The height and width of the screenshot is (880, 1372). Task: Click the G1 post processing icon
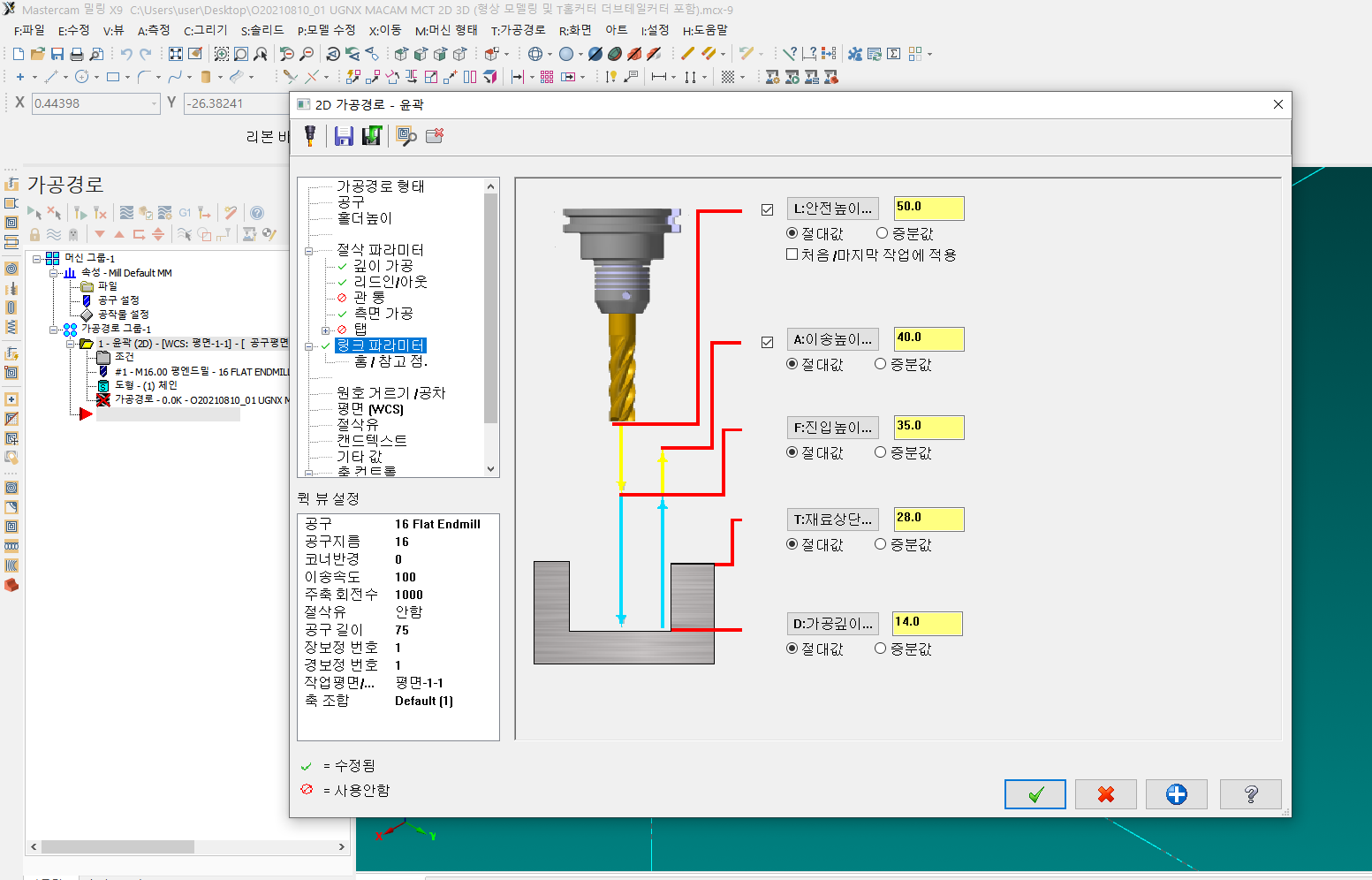(185, 213)
